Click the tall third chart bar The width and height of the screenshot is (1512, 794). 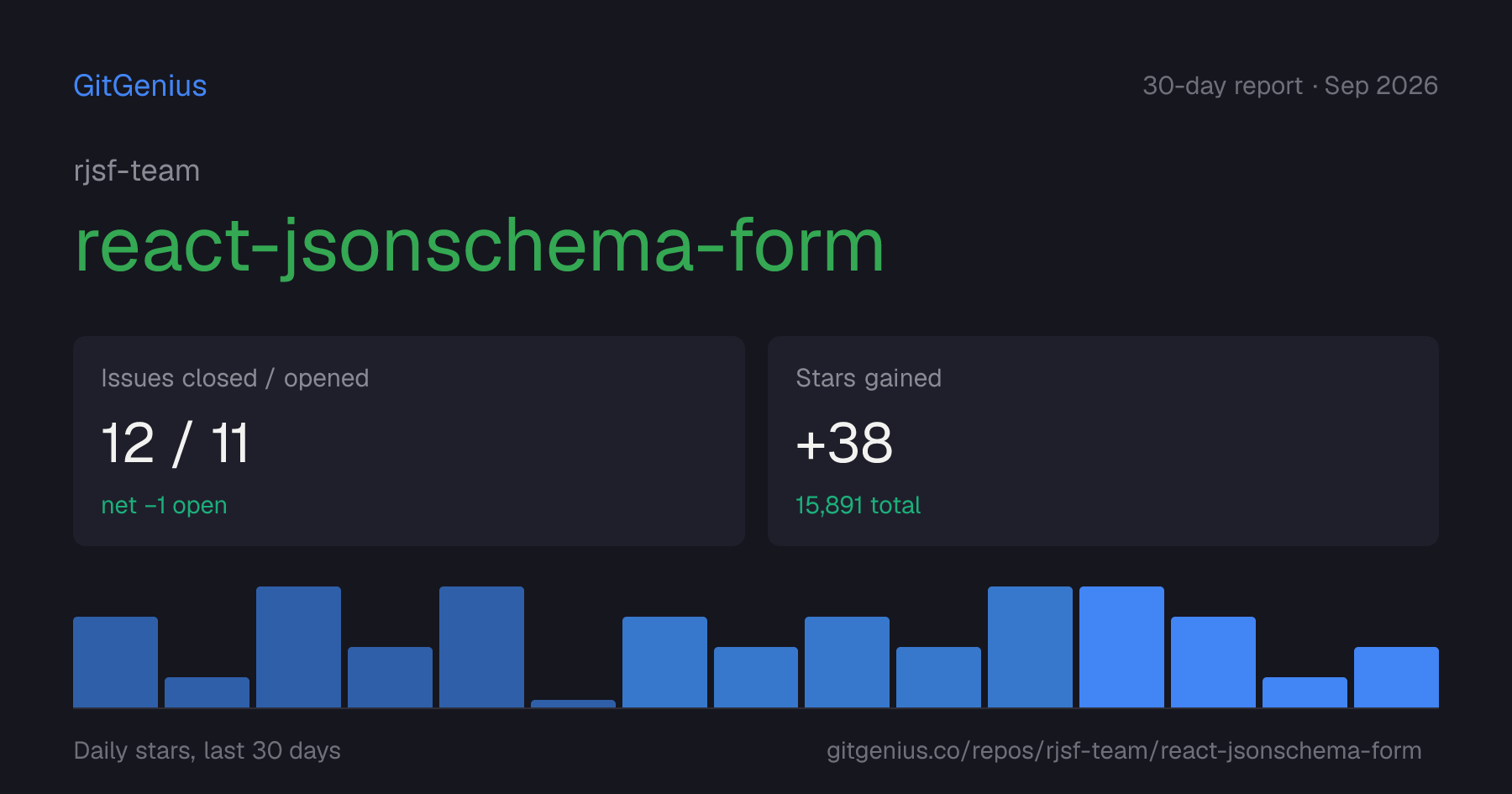point(298,647)
